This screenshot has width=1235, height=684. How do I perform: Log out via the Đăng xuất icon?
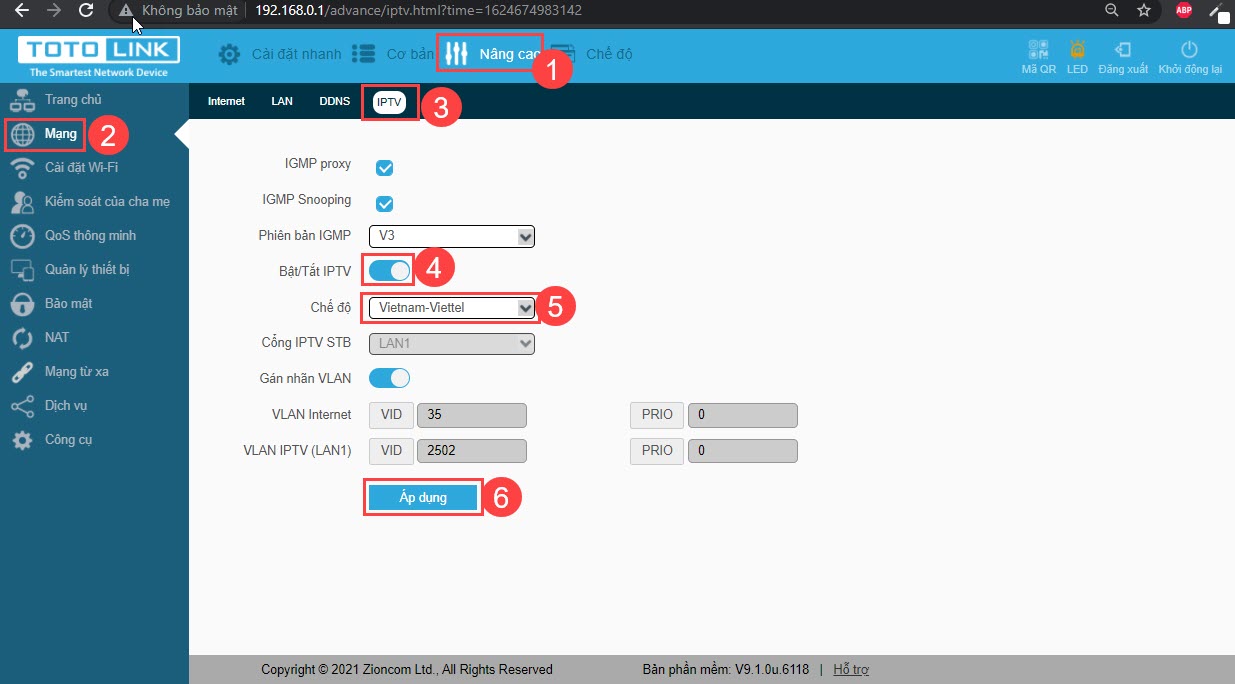coord(1123,50)
